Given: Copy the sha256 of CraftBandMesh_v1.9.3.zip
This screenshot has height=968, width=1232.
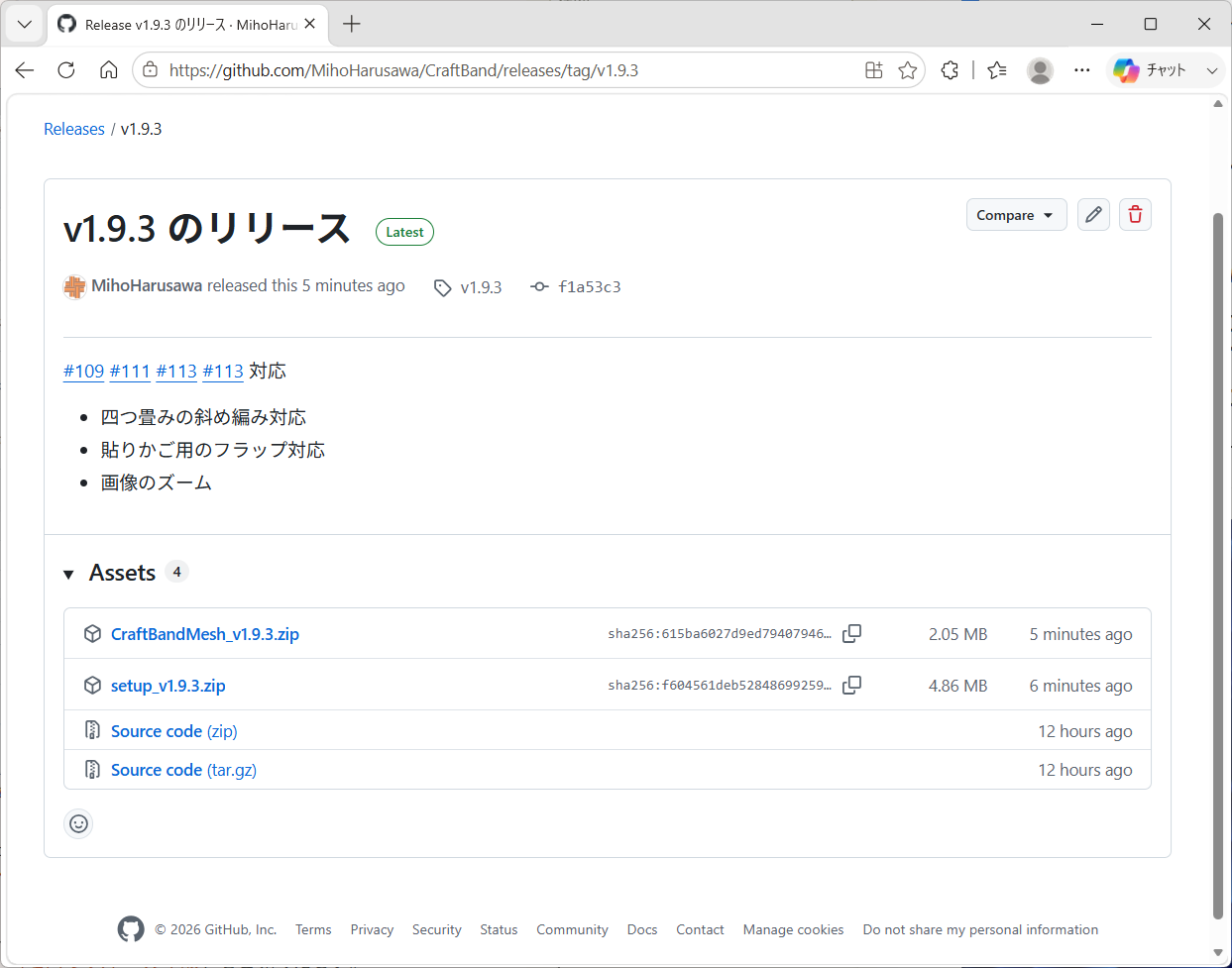Looking at the screenshot, I should pos(851,633).
